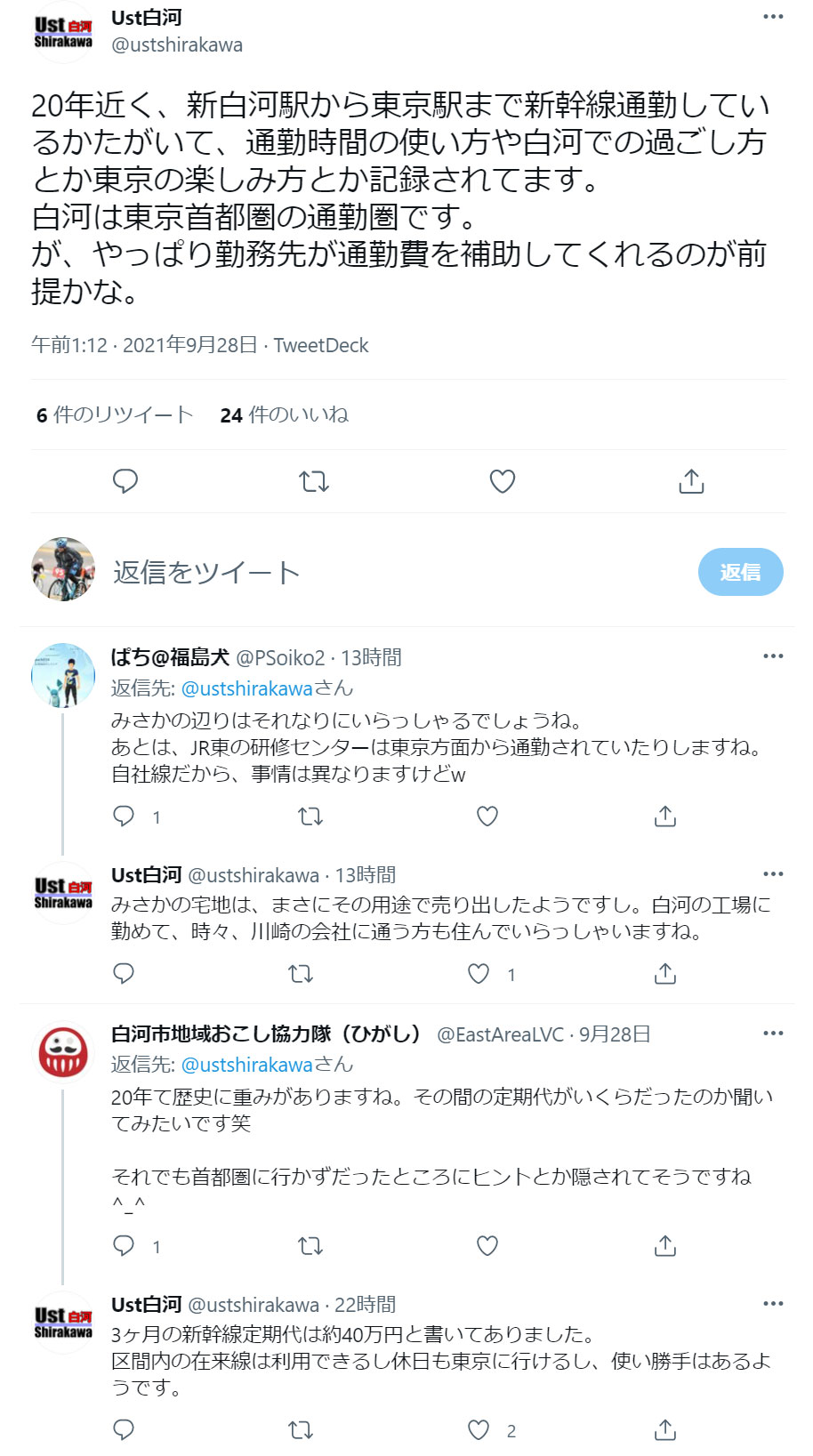This screenshot has width=813, height=1456.
Task: Open more options on ぱち@福島犬 reply
Action: [x=773, y=656]
